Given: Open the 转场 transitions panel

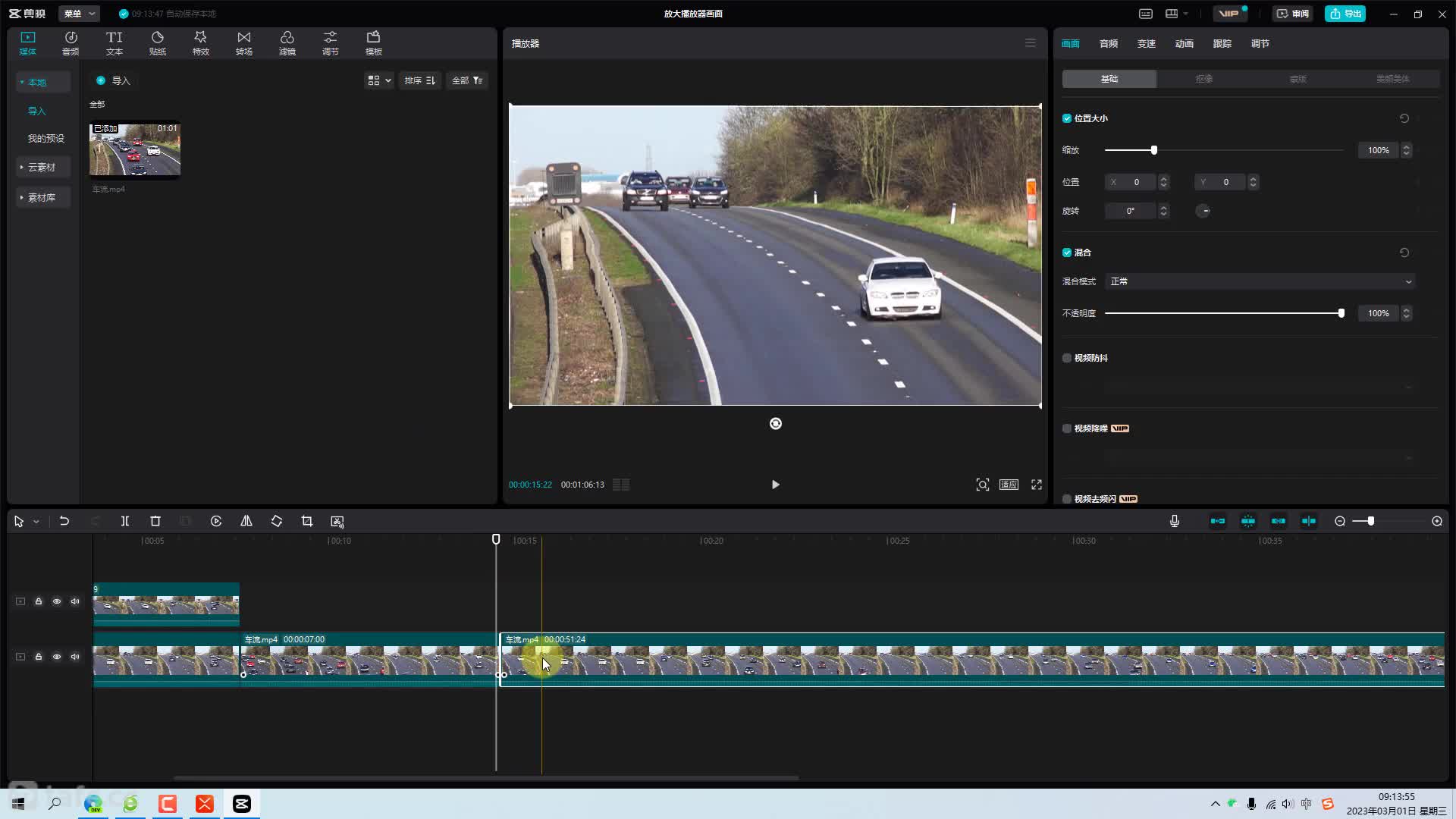Looking at the screenshot, I should pyautogui.click(x=244, y=43).
